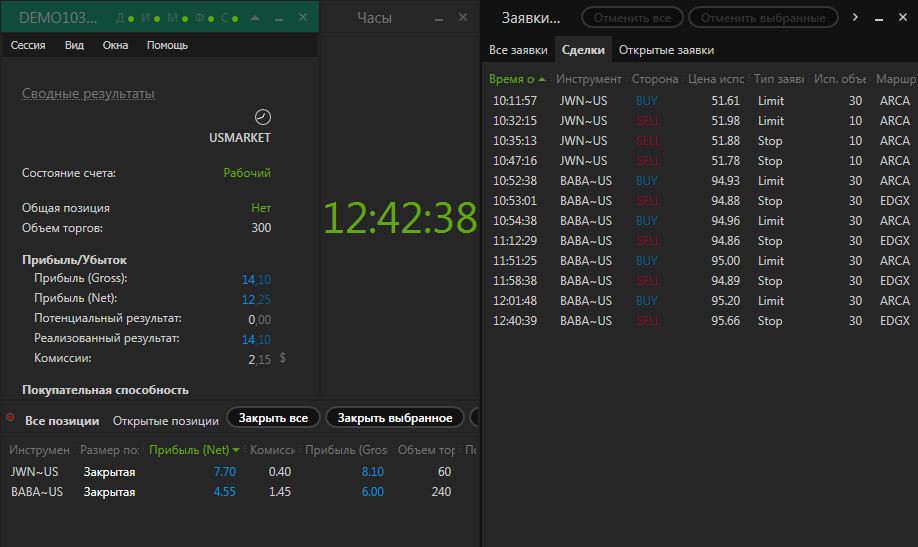Select the 10:54:38 BUY deal at 94.96
Image resolution: width=918 pixels, height=547 pixels.
click(701, 220)
